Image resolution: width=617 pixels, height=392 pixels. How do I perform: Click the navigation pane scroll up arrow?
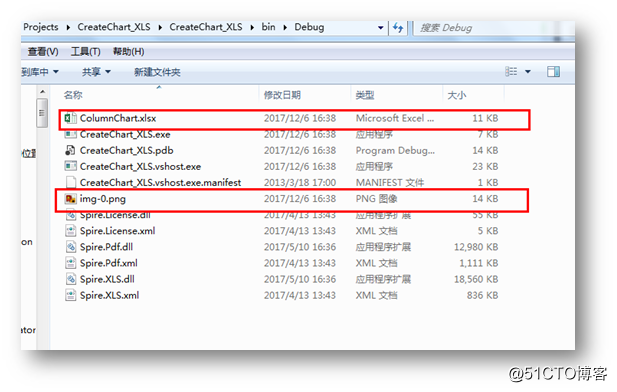tap(42, 92)
